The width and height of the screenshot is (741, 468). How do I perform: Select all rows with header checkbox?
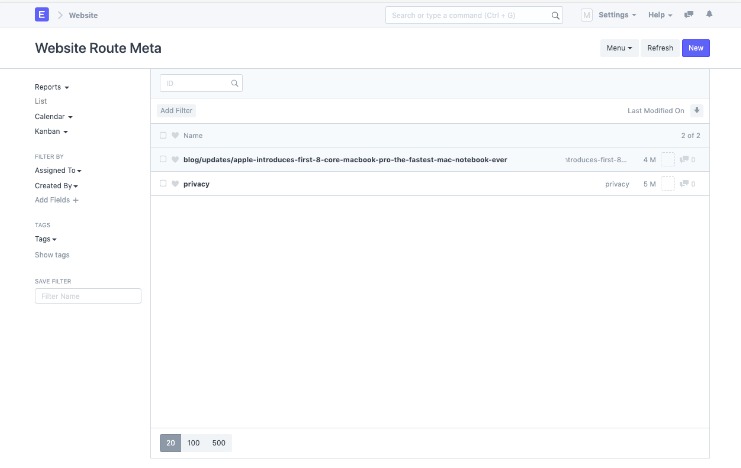(x=163, y=136)
